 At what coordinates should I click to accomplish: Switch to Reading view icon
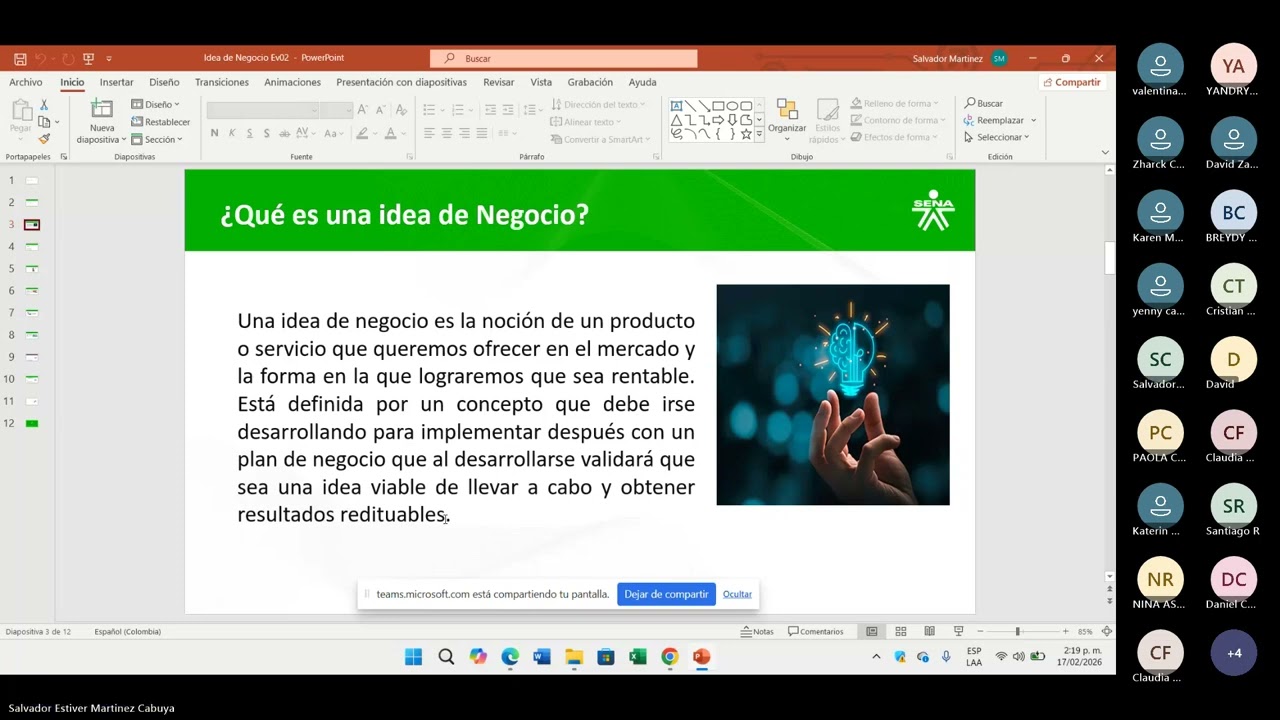click(929, 632)
